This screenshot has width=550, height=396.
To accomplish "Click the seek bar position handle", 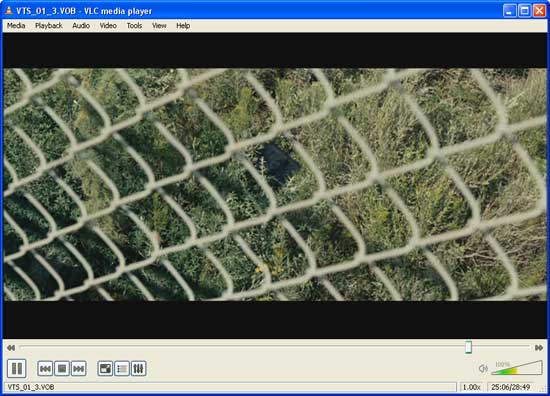I will point(468,347).
